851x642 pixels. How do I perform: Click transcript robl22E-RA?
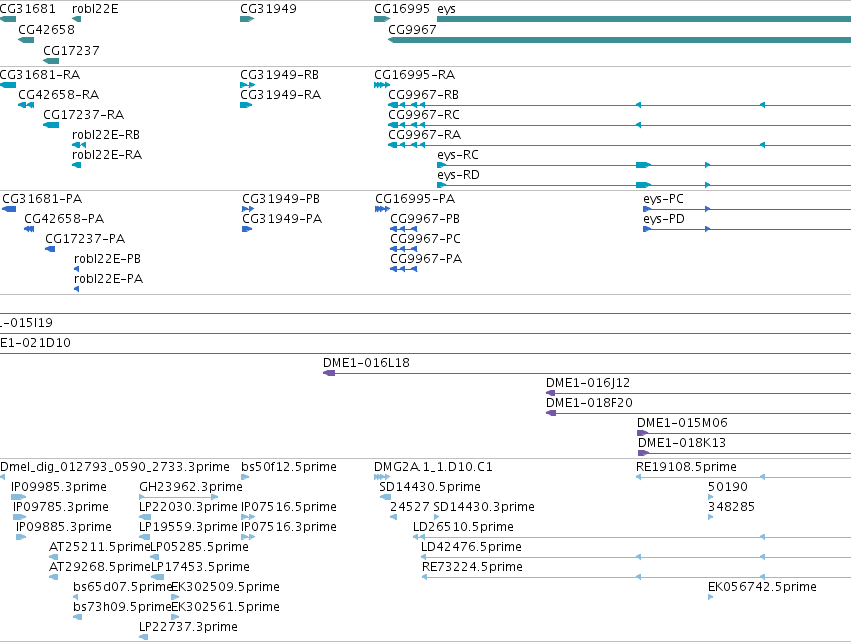point(107,155)
